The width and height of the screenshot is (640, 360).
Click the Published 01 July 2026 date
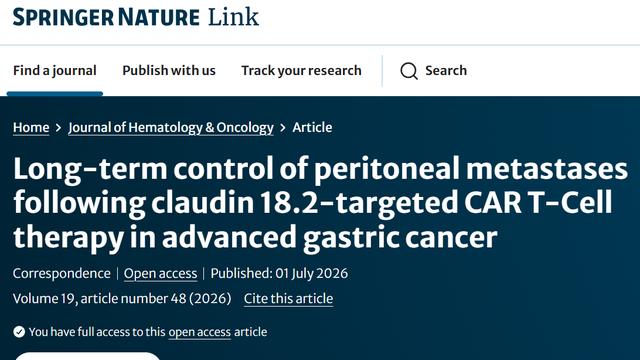(279, 273)
